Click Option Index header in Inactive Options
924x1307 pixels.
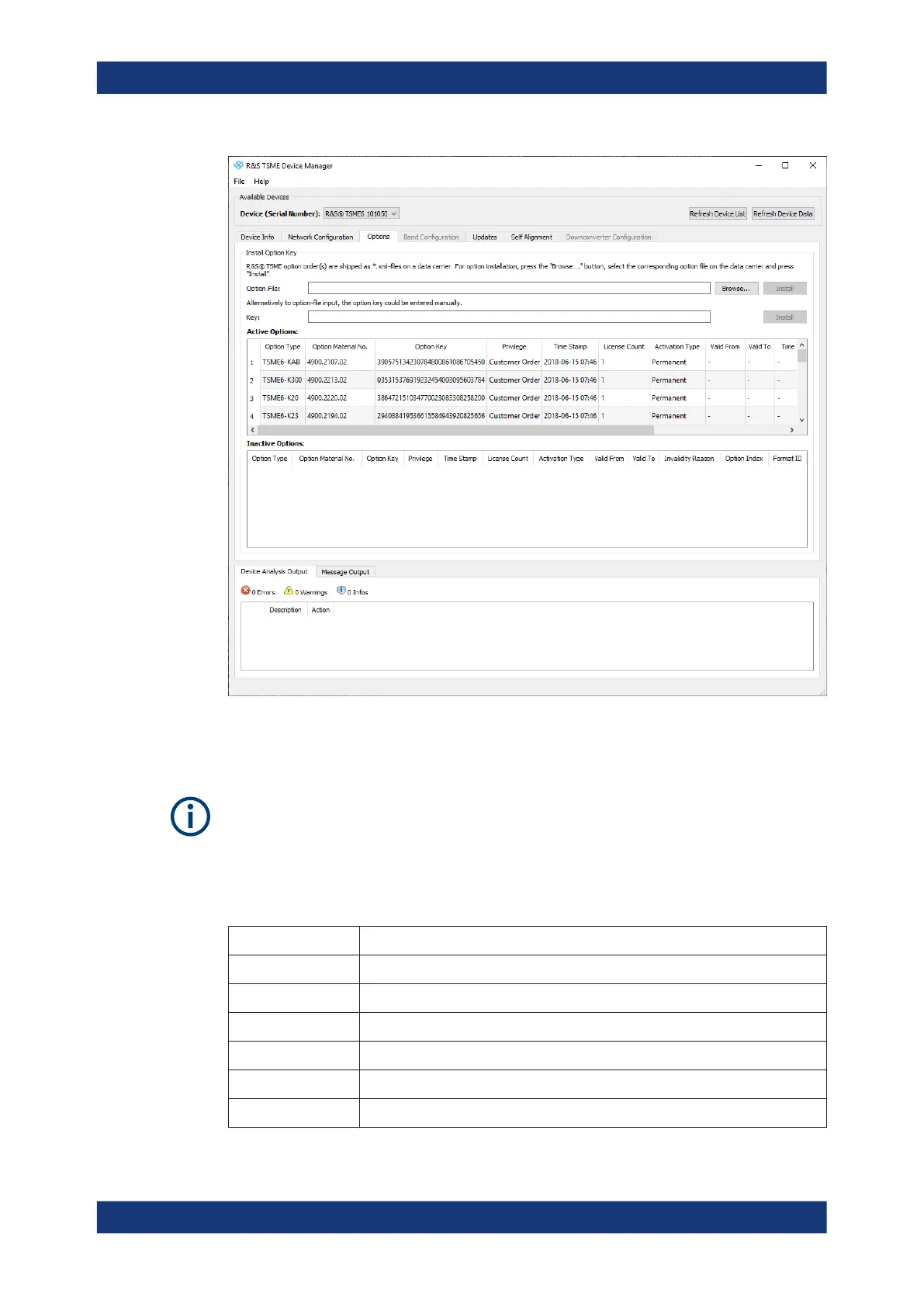click(x=744, y=459)
